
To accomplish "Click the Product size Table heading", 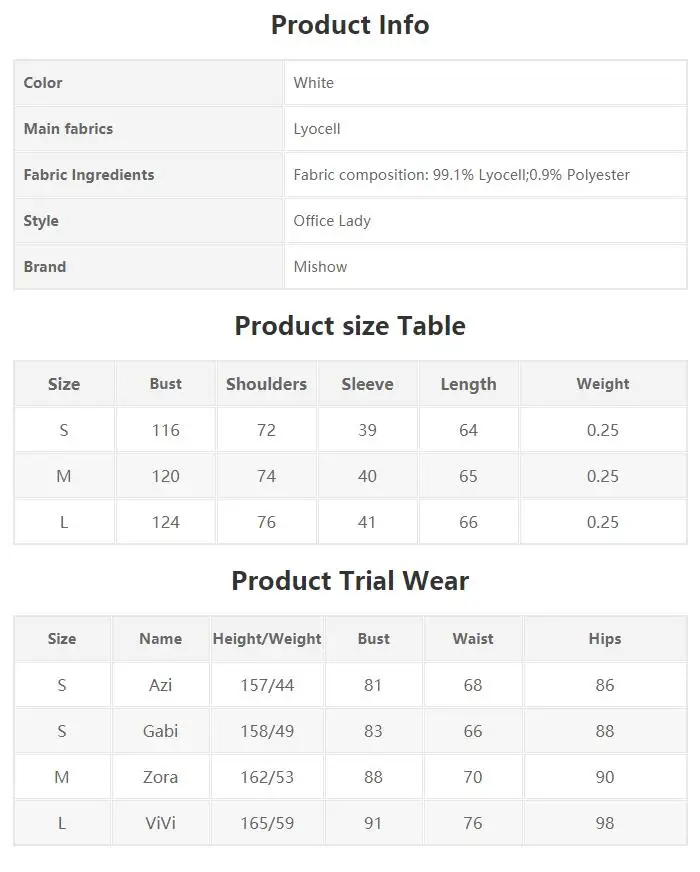I will [350, 326].
